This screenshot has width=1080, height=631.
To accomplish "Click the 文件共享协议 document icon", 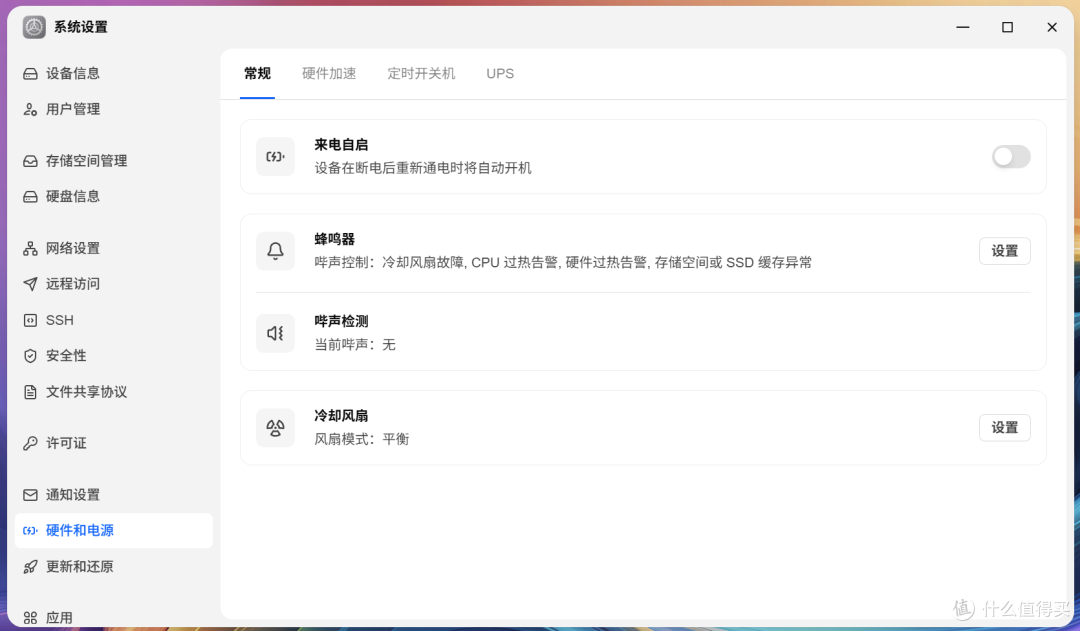I will tap(30, 392).
